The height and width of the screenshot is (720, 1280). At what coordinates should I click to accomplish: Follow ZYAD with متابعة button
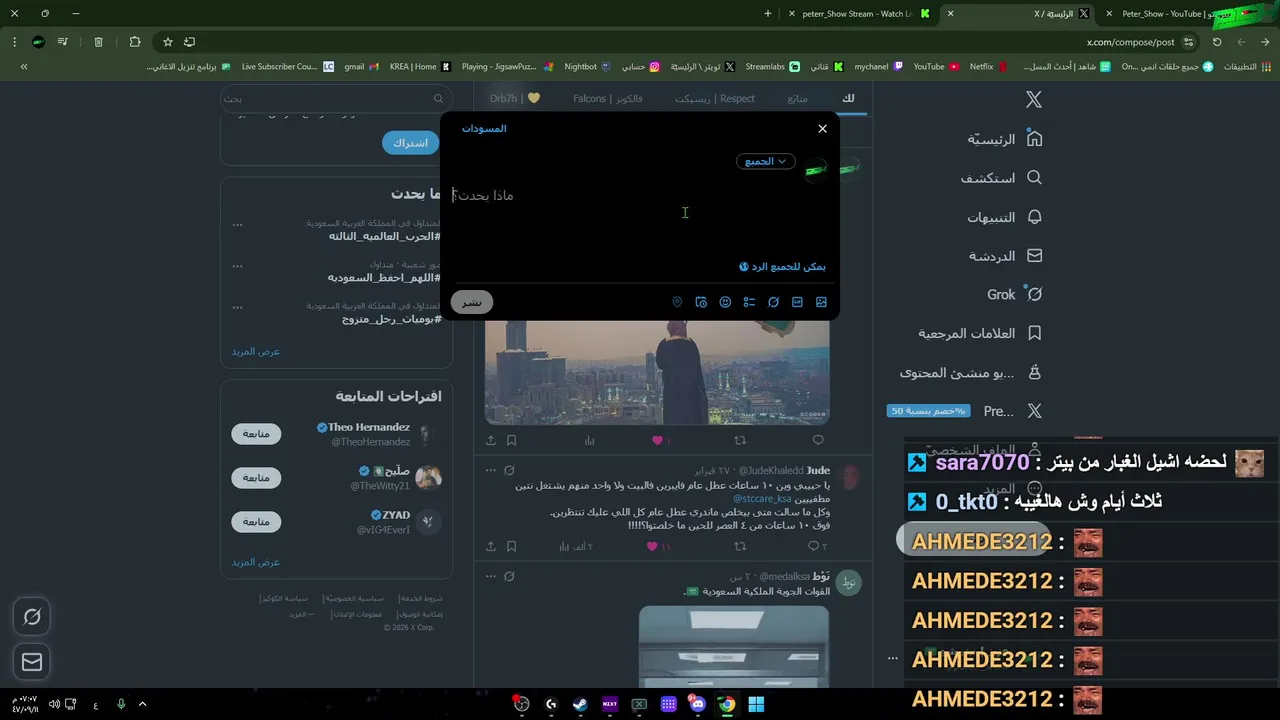256,522
